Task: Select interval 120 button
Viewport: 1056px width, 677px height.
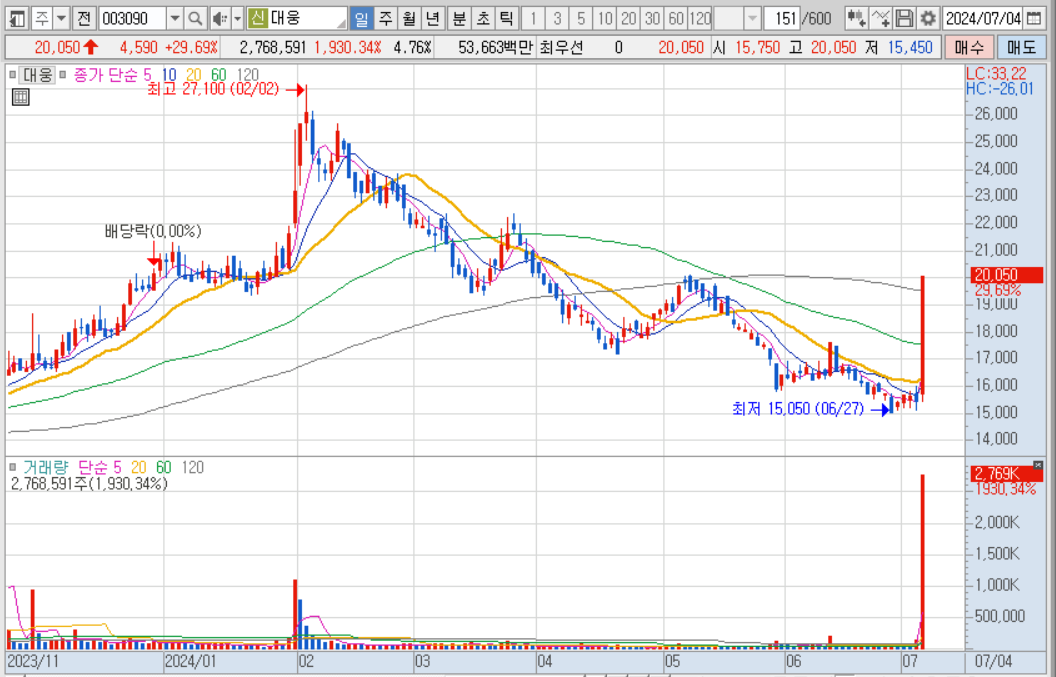Action: point(700,18)
